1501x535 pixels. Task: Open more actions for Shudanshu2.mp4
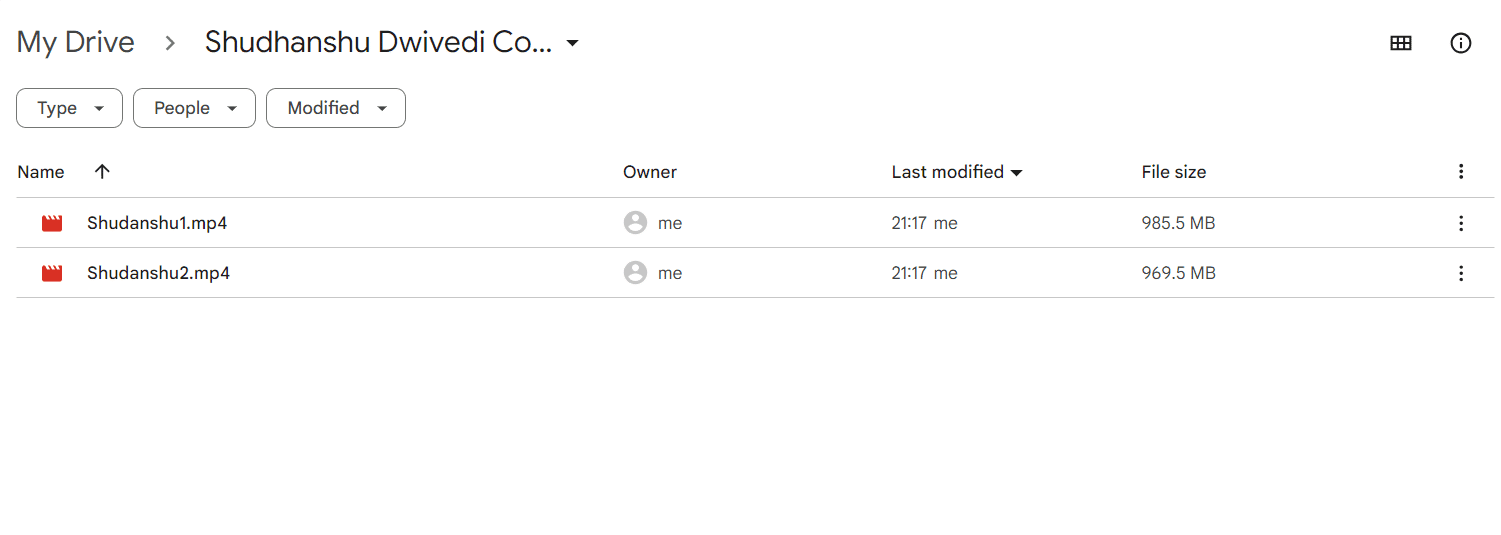pyautogui.click(x=1461, y=273)
